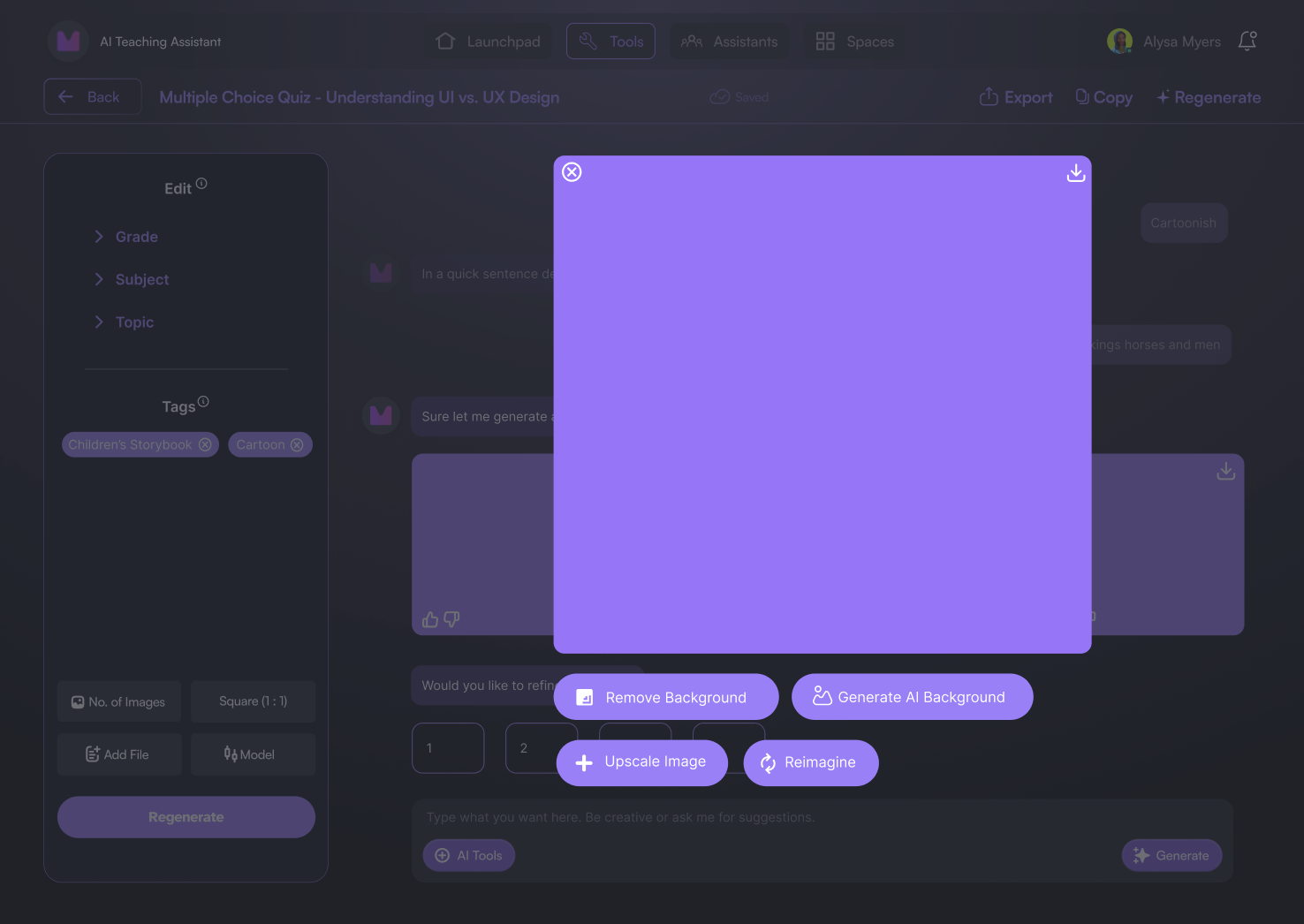Open the Square (1:1) aspect ratio selector
The image size is (1304, 924).
point(253,701)
